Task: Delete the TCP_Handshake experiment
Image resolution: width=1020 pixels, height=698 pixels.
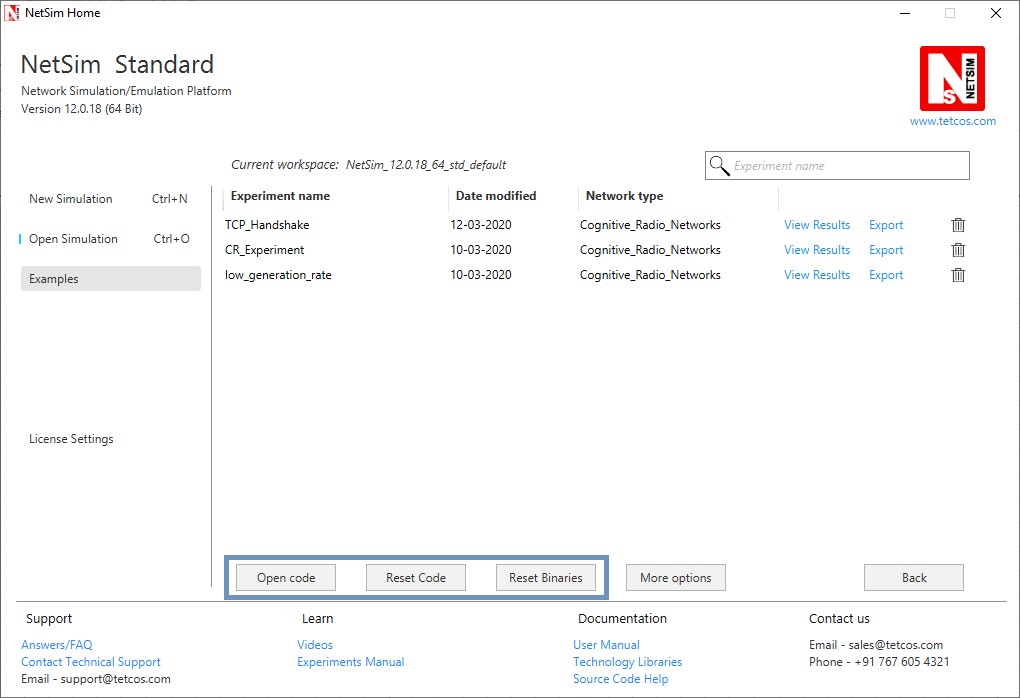Action: [957, 225]
